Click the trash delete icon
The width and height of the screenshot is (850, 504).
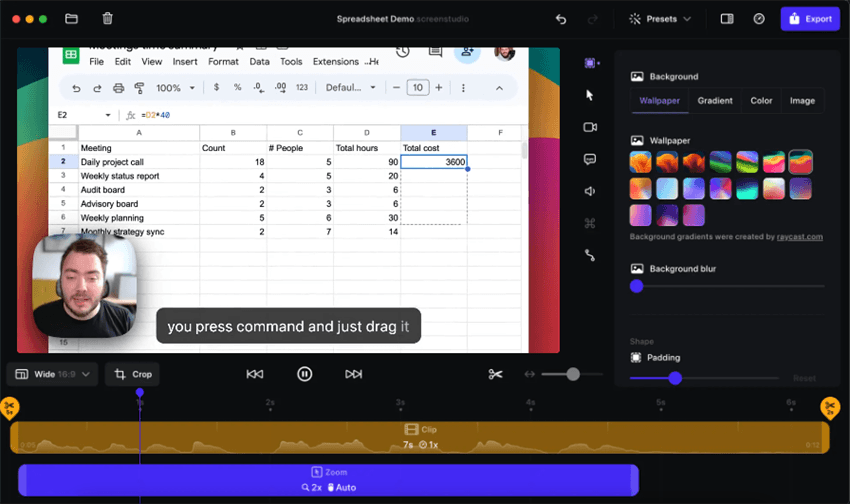tap(107, 19)
